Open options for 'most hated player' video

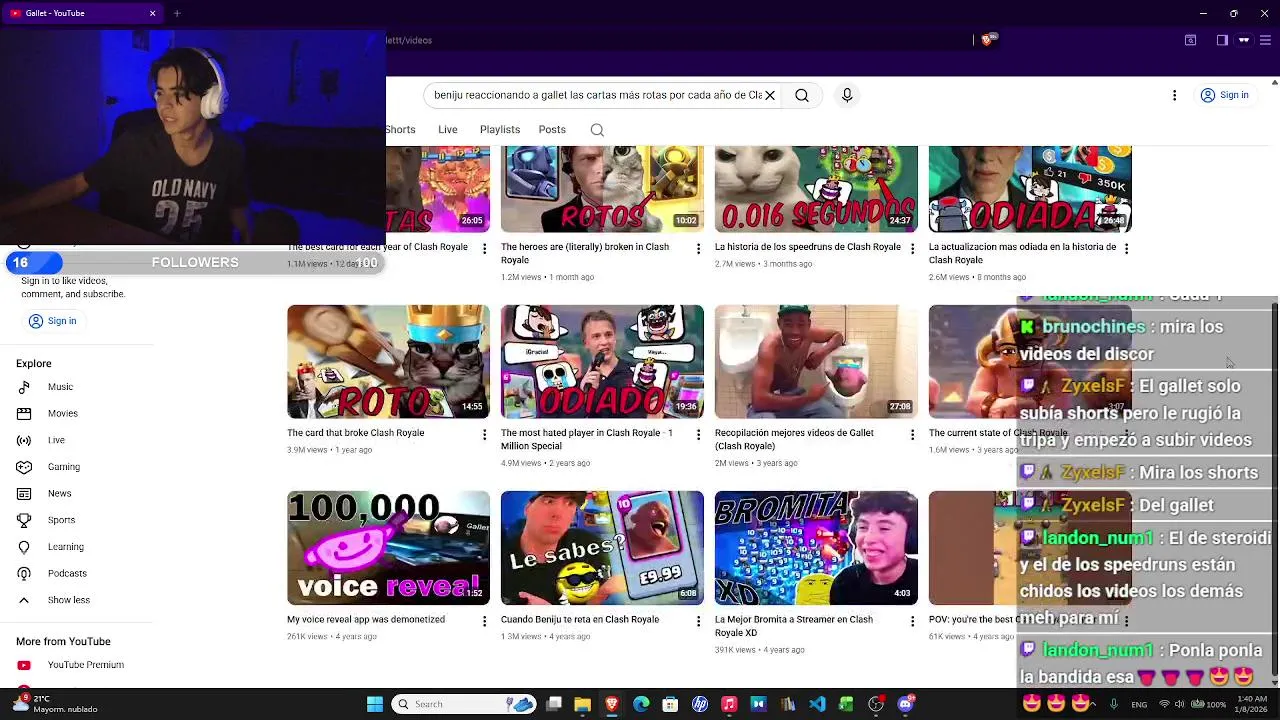point(699,434)
